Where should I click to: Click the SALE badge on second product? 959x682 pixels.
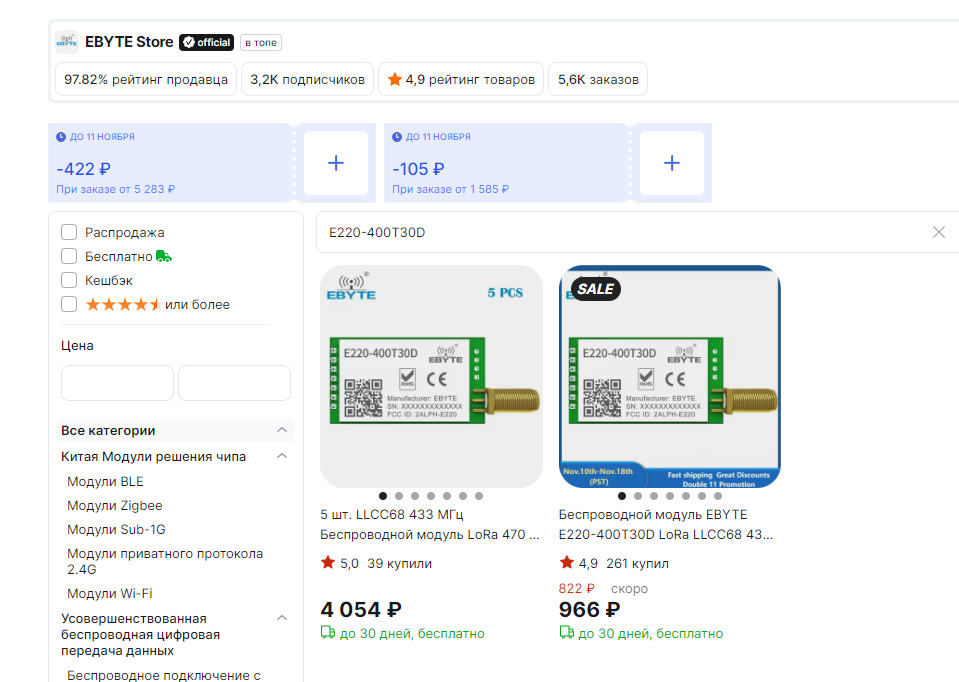(x=596, y=289)
